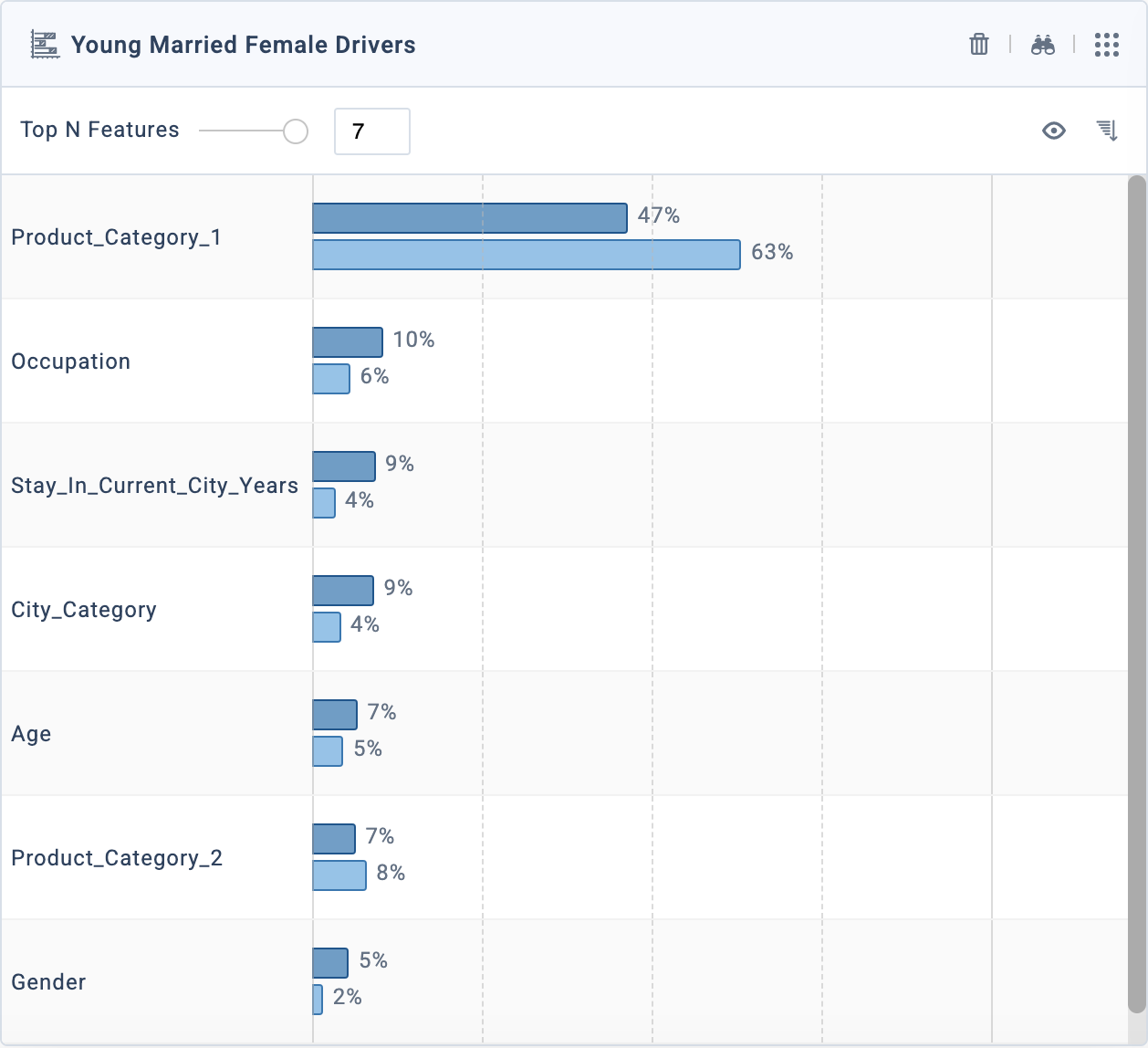The height and width of the screenshot is (1048, 1148).
Task: Open the grid dots menu icon
Action: [1106, 44]
